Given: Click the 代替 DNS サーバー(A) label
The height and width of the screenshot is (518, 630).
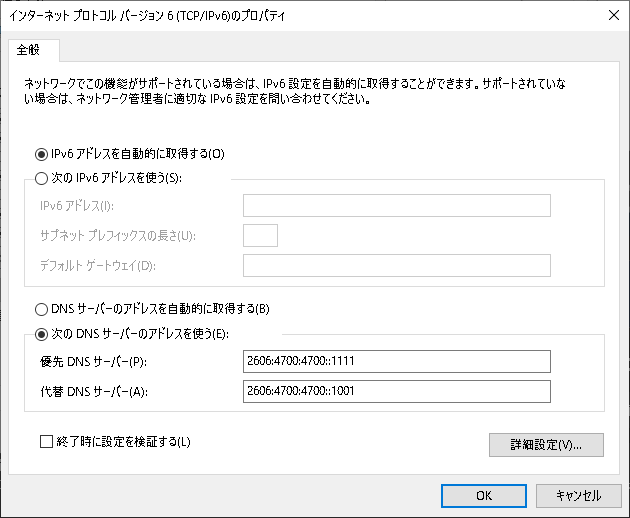Looking at the screenshot, I should (x=94, y=391).
